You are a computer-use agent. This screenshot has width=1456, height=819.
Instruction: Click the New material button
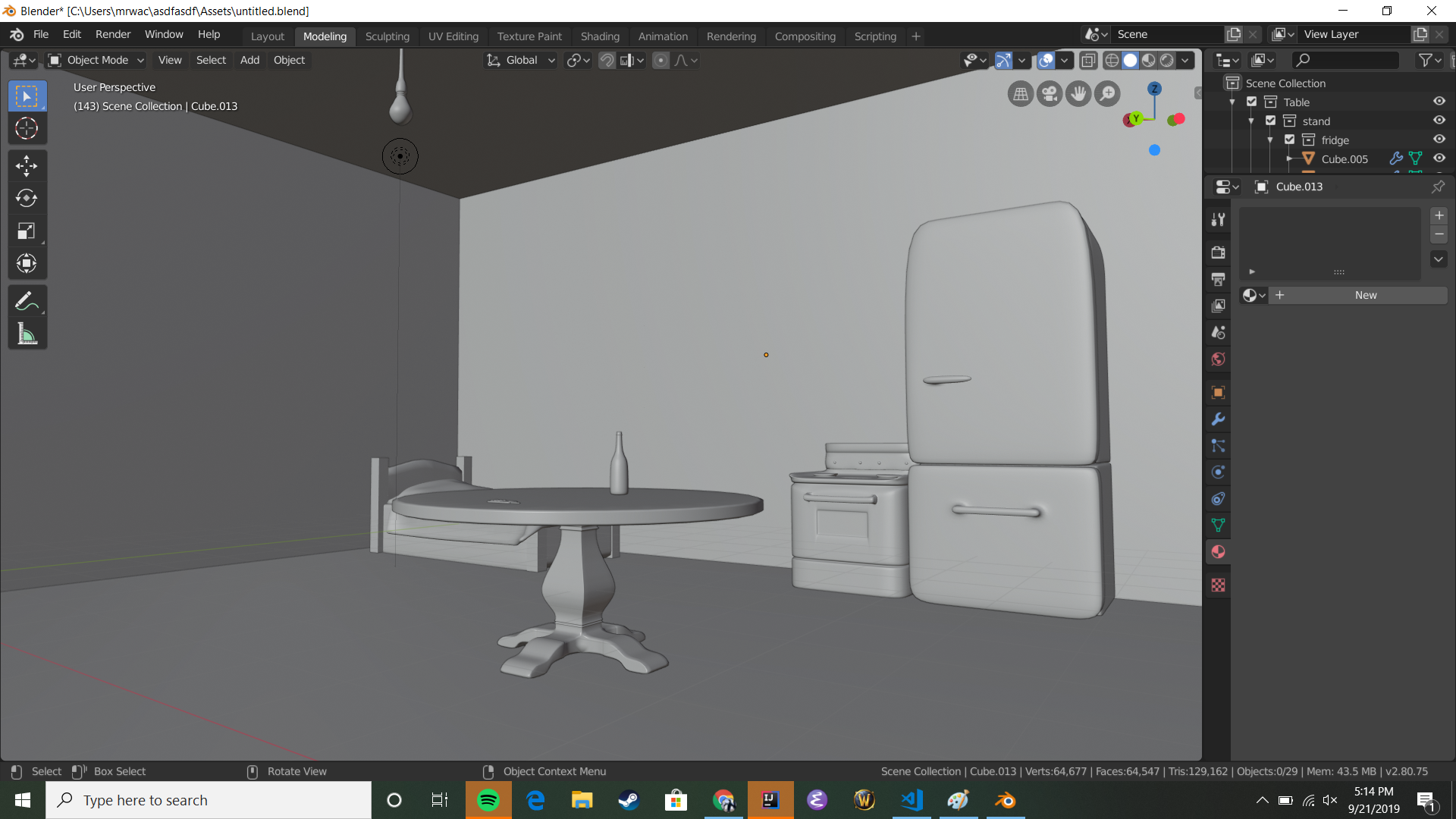pyautogui.click(x=1365, y=295)
